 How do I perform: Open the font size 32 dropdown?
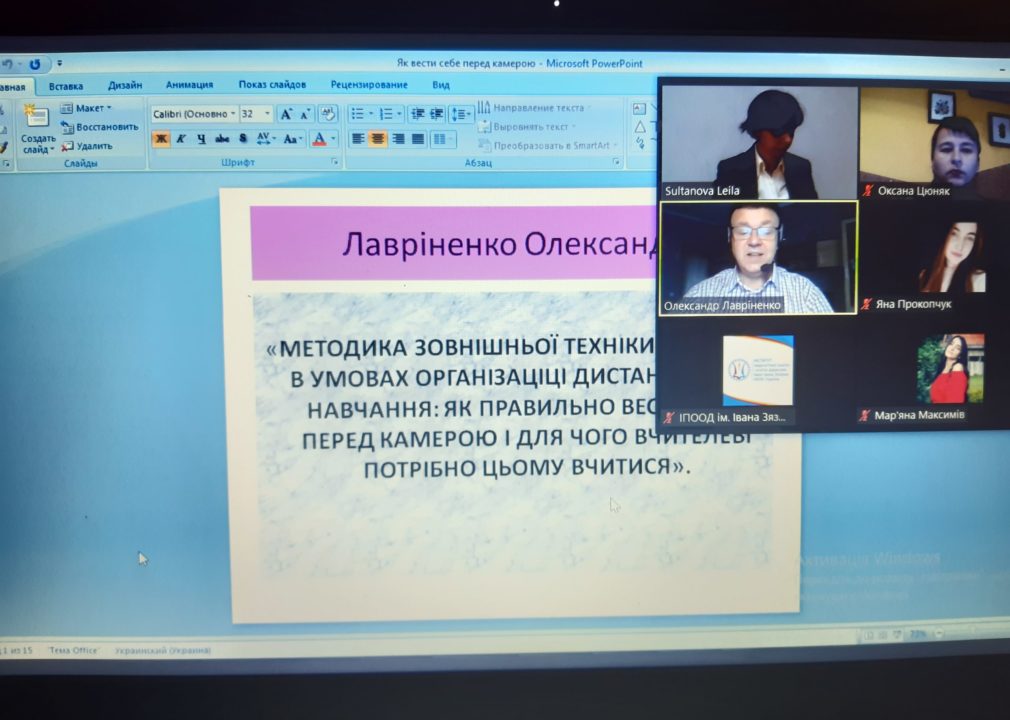[x=256, y=114]
